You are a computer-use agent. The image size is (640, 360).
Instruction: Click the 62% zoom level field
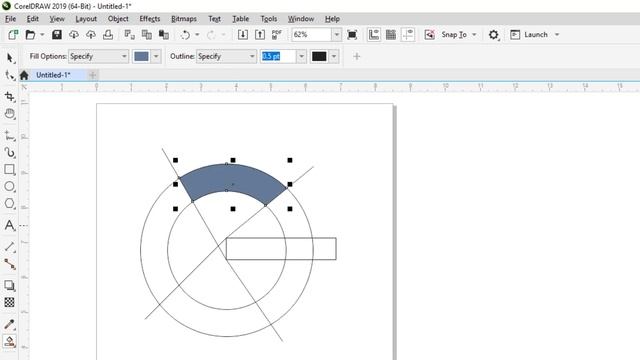tap(311, 35)
